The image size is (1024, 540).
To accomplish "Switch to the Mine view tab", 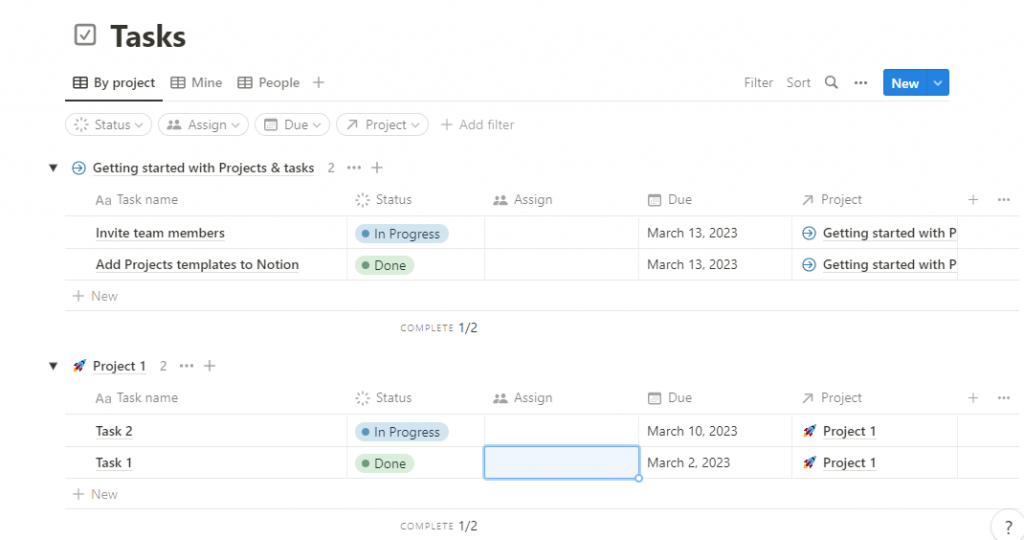I will (x=197, y=83).
